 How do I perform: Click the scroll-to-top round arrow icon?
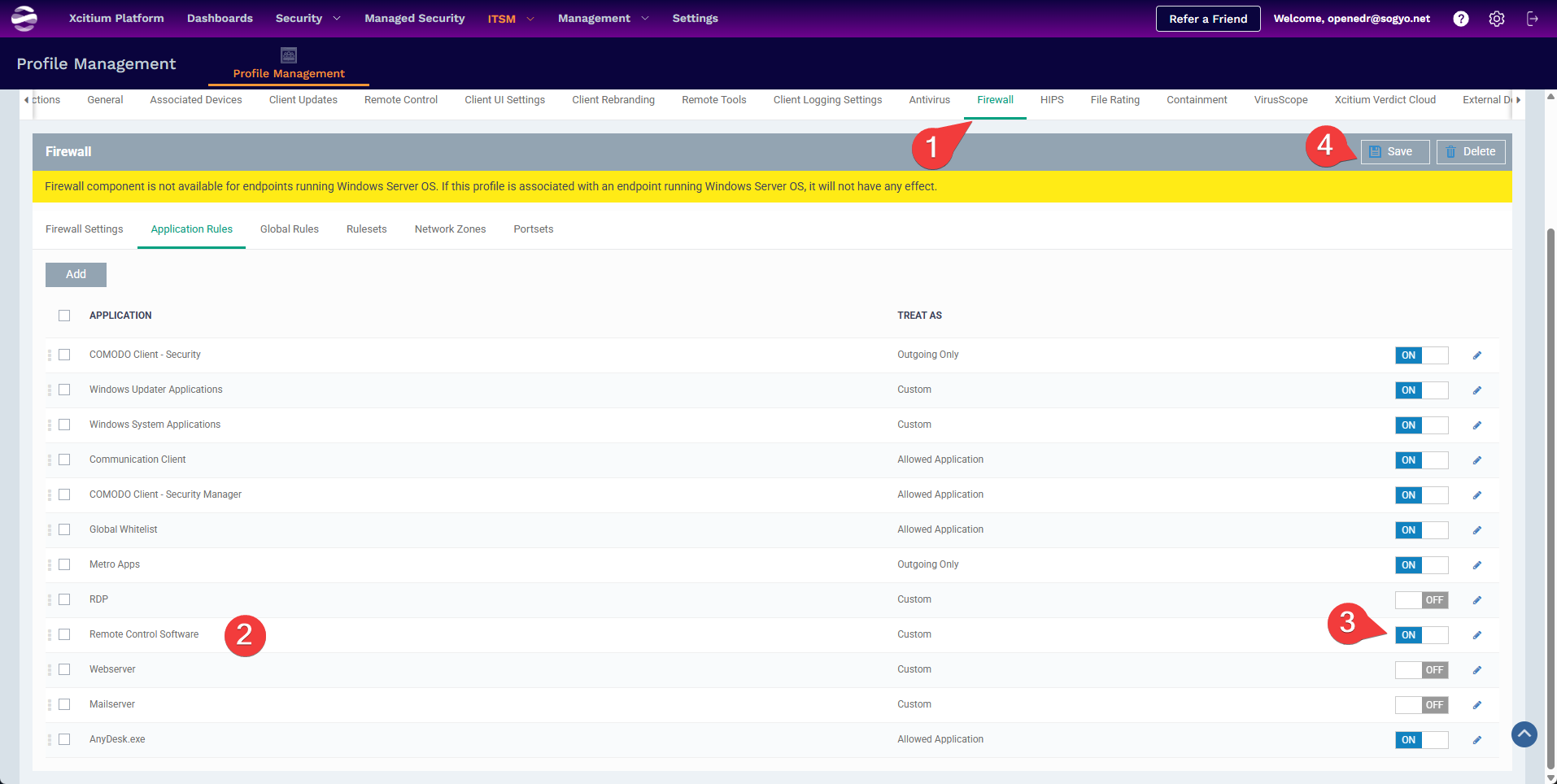(x=1524, y=734)
